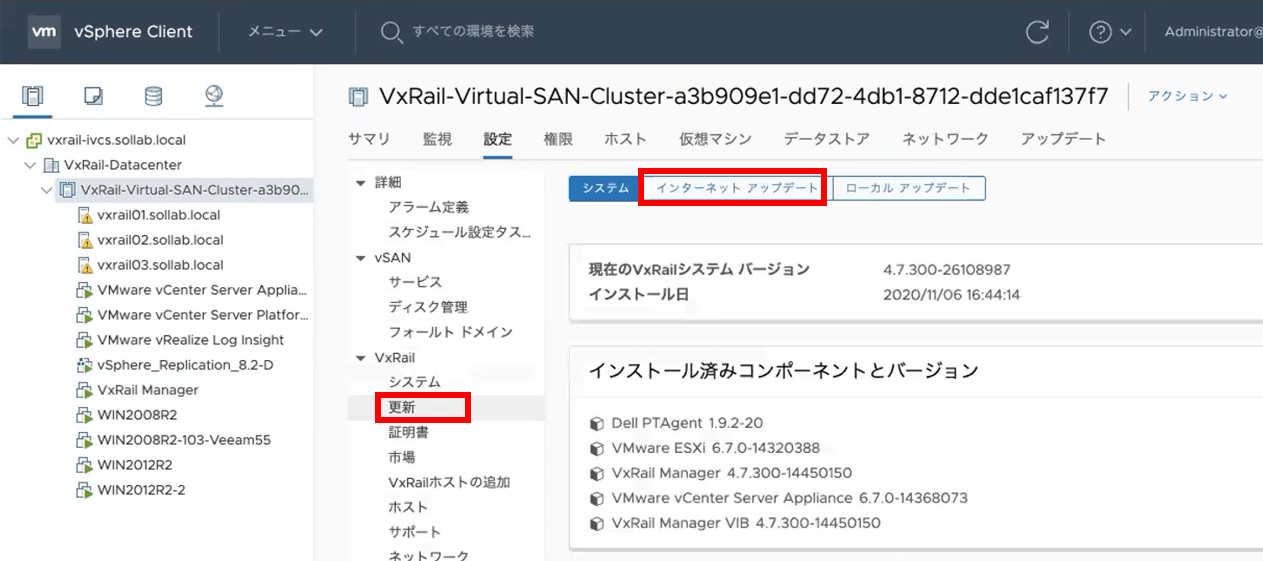The image size is (1263, 561).
Task: Collapse the VxRail settings section
Action: click(x=361, y=357)
